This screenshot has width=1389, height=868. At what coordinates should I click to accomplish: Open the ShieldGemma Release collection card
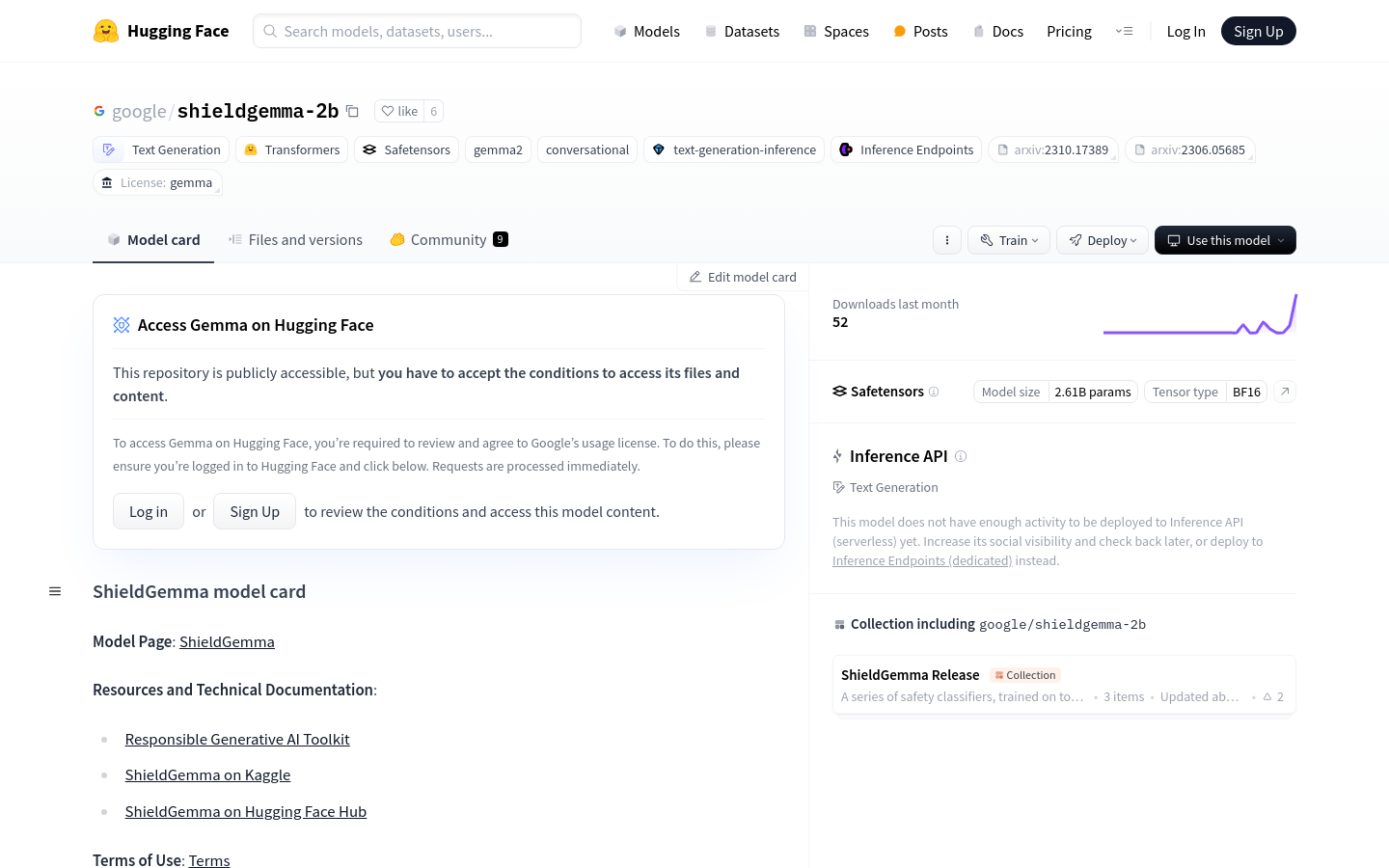1064,685
